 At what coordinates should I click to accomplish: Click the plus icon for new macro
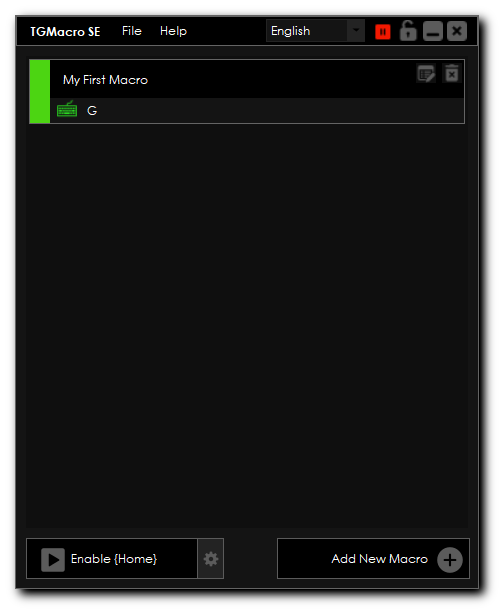[x=450, y=560]
